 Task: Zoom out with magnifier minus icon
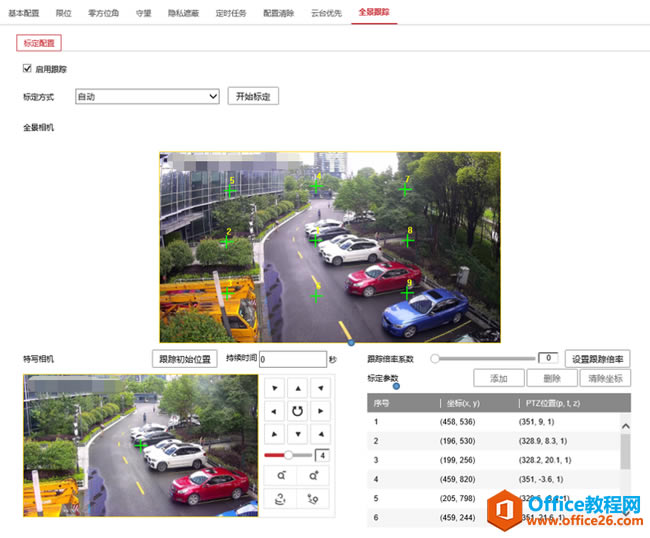(281, 475)
